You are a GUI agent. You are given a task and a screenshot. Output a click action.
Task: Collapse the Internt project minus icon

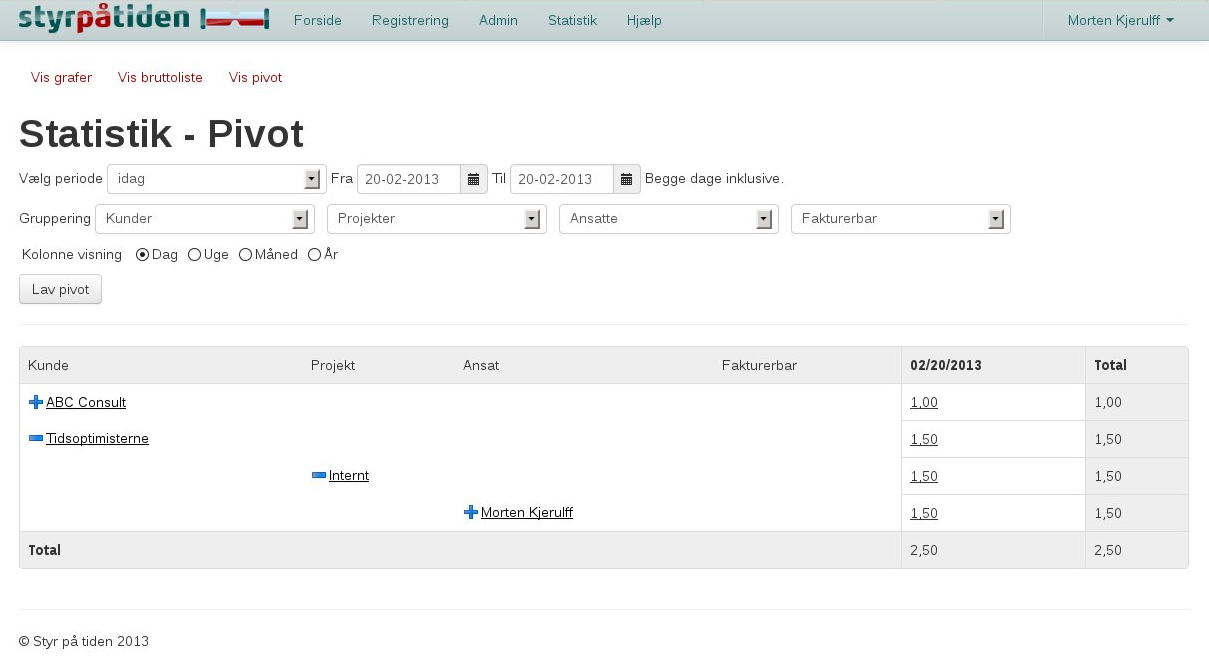click(319, 476)
